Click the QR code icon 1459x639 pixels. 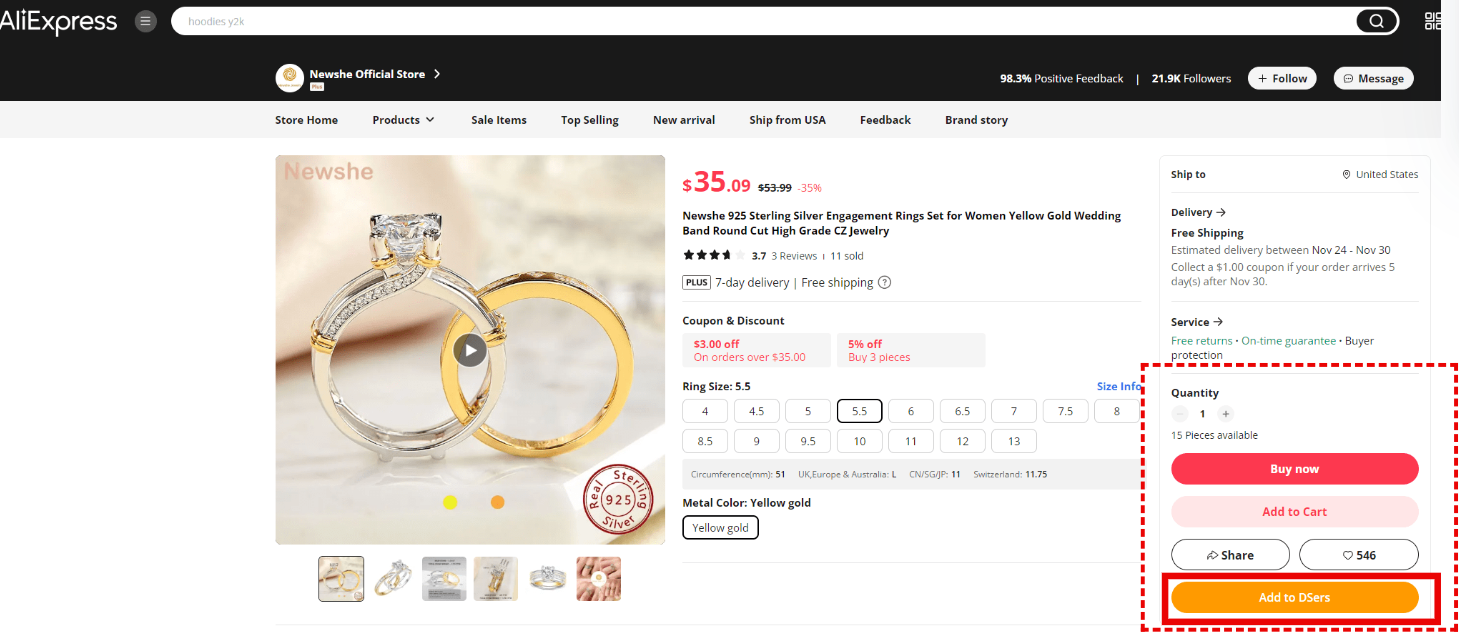coord(1433,21)
